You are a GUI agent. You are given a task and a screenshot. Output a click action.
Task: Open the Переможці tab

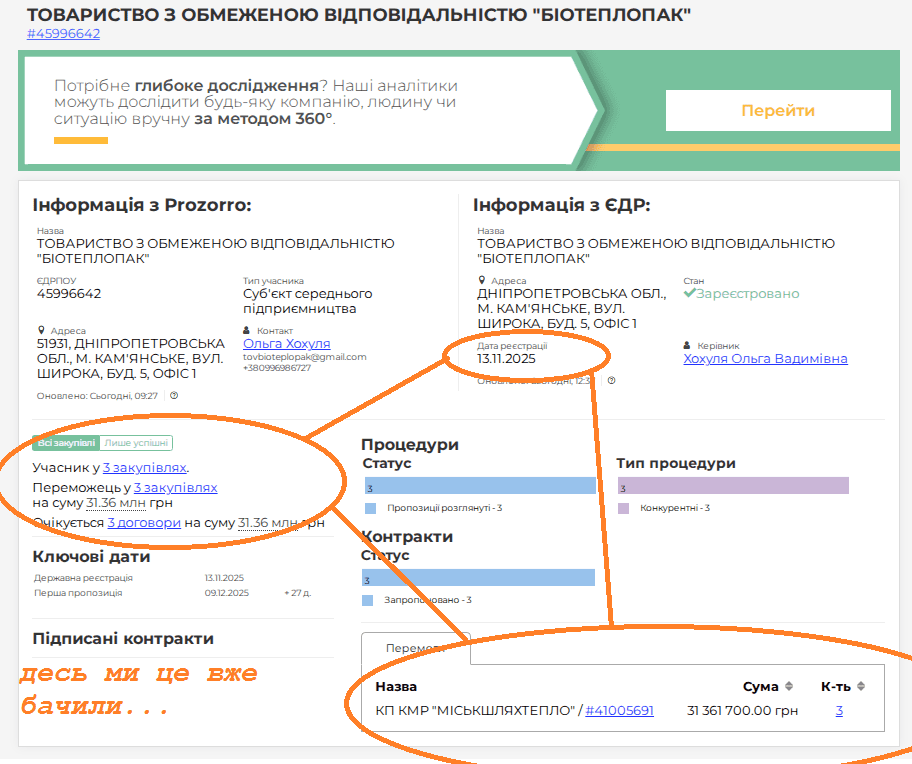point(415,648)
